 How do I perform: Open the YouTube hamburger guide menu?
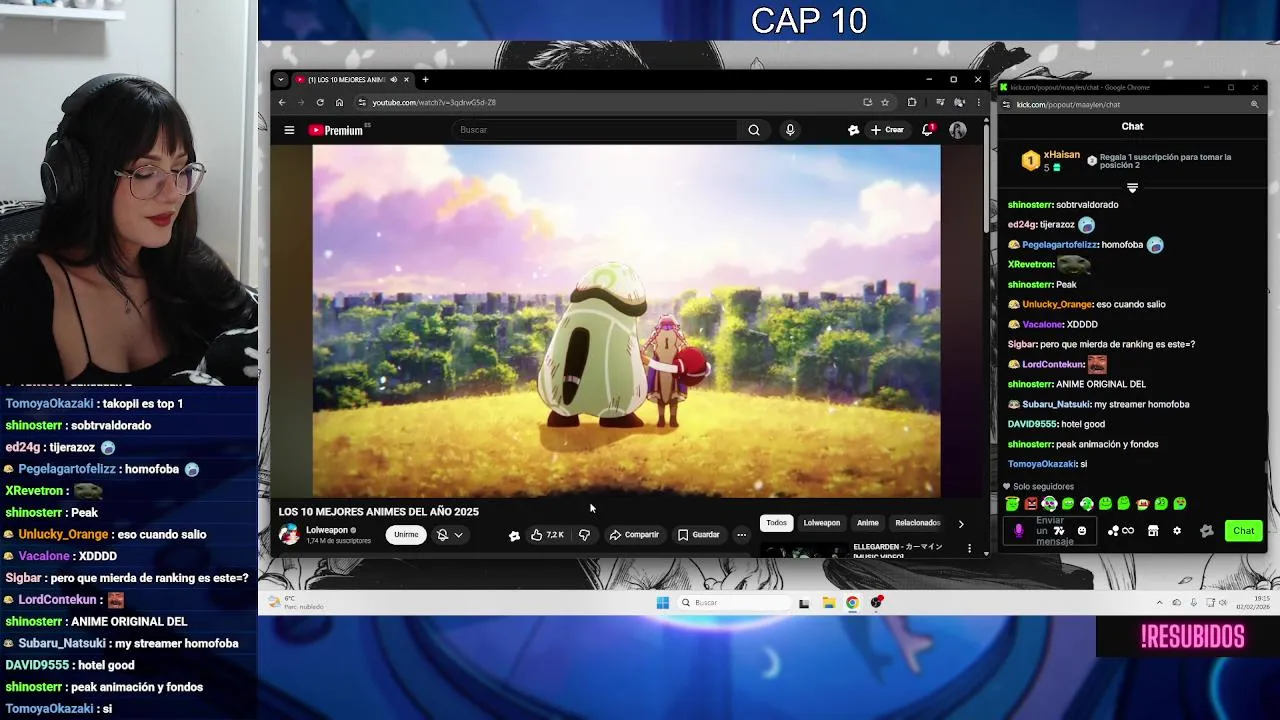[289, 130]
